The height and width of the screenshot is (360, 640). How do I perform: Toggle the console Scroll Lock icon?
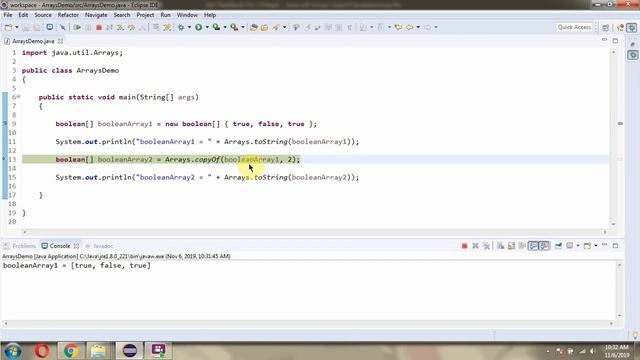(511, 246)
